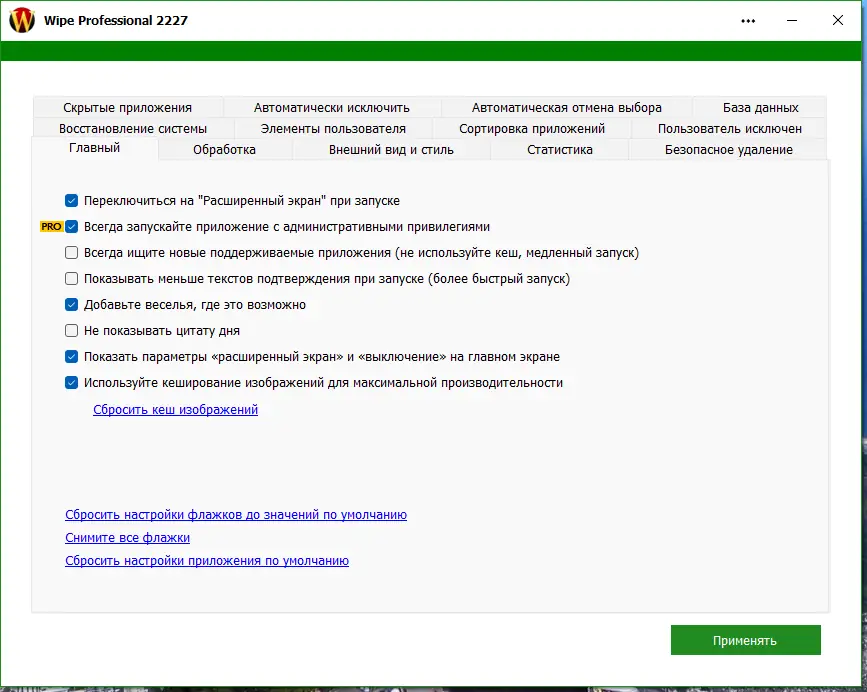
Task: Disable image caching for maximum performance
Action: point(72,382)
